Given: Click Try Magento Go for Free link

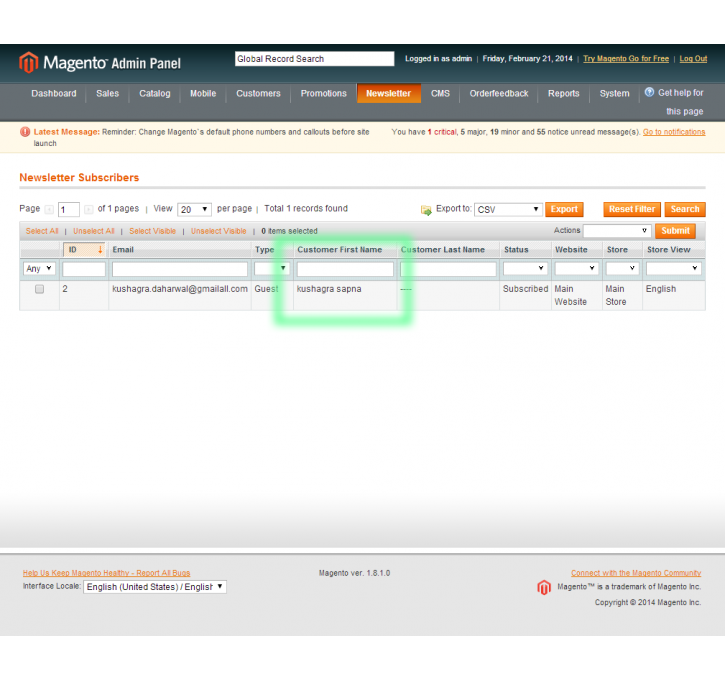Looking at the screenshot, I should (626, 59).
